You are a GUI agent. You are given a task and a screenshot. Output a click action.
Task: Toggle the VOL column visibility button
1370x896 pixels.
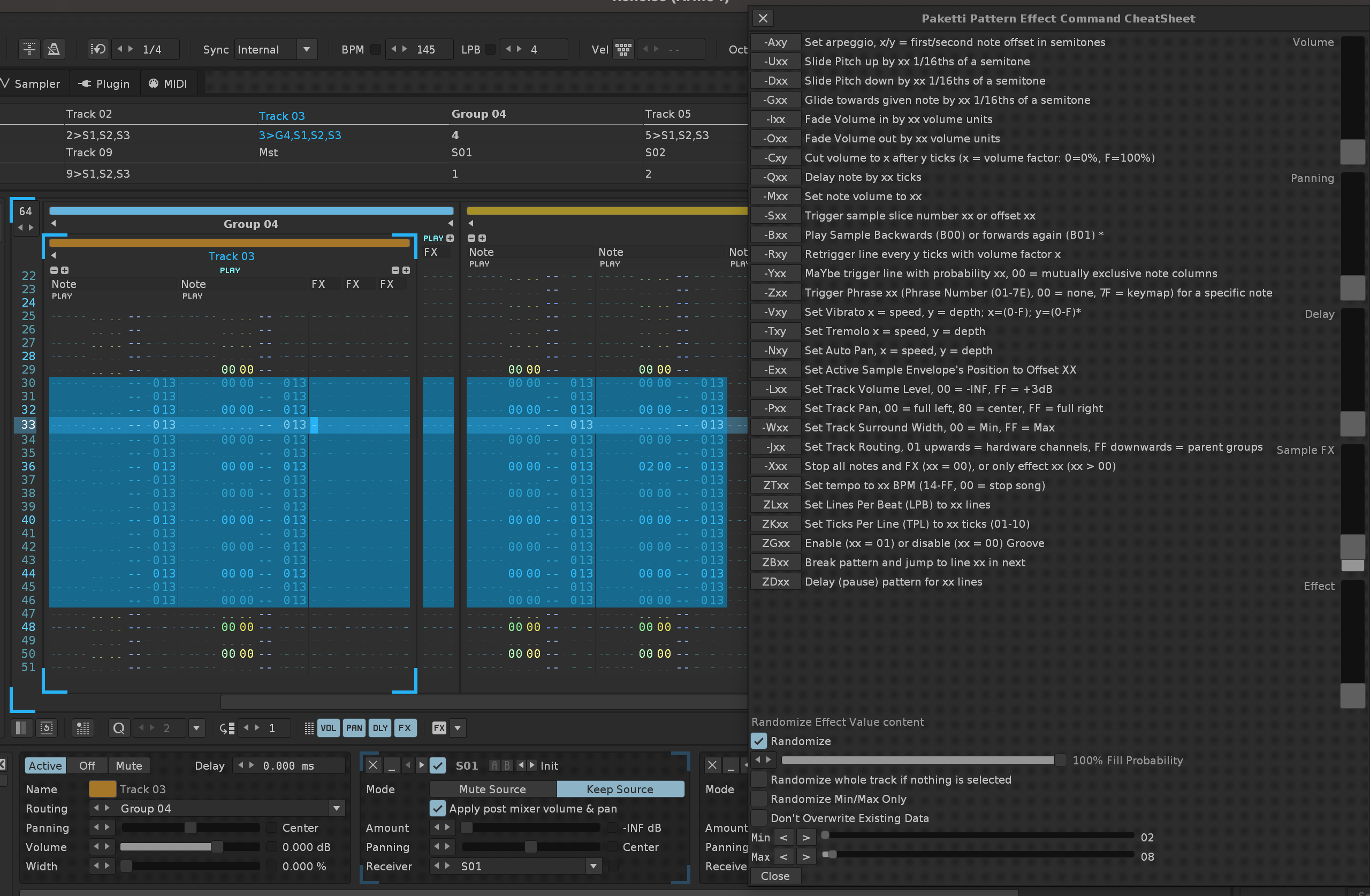click(x=328, y=728)
